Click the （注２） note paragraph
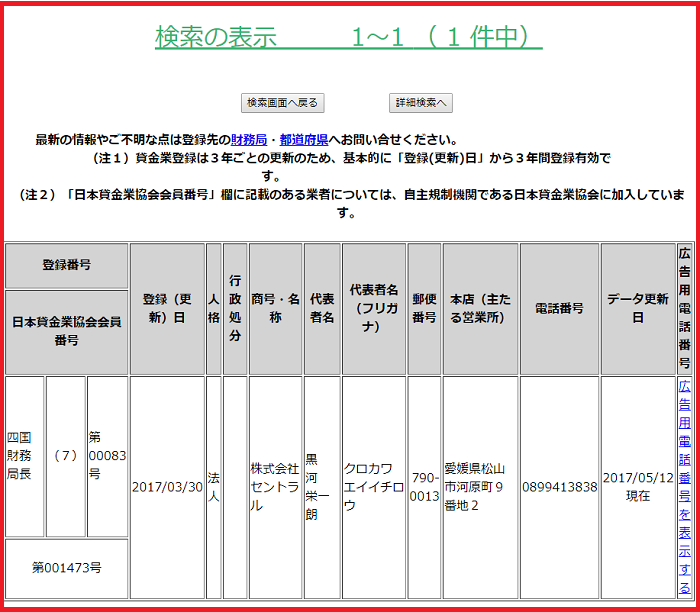The image size is (700, 612). click(351, 204)
